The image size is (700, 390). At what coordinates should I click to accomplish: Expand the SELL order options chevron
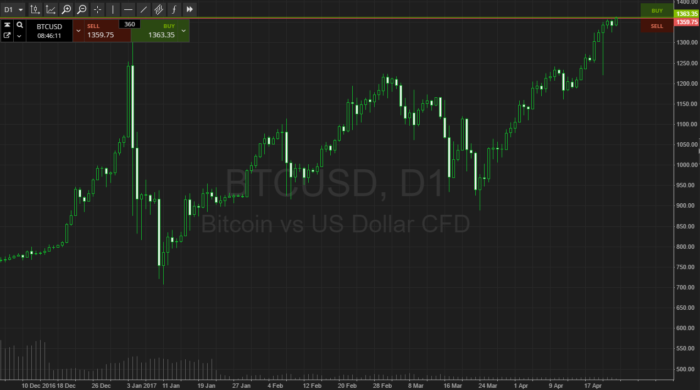pos(78,31)
